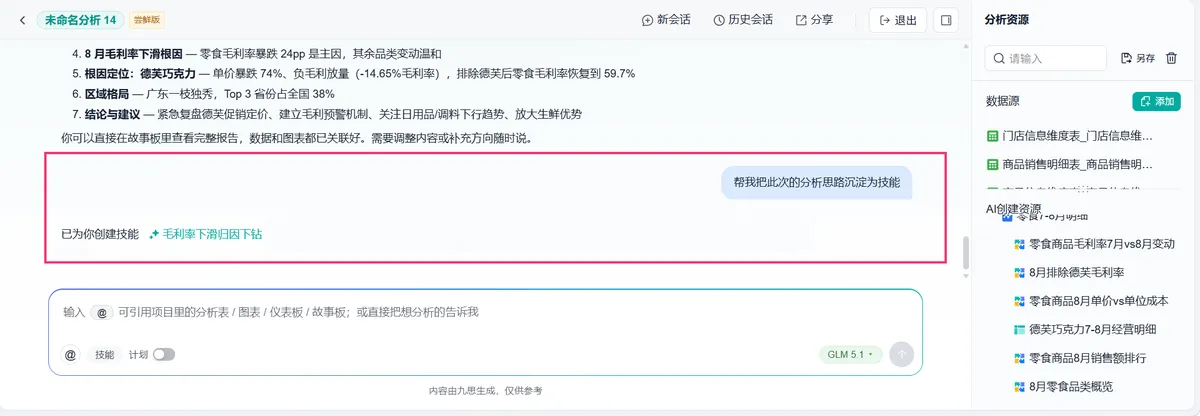
Task: Open 德芙巧克力7-8月经营明细
Action: pos(1092,329)
